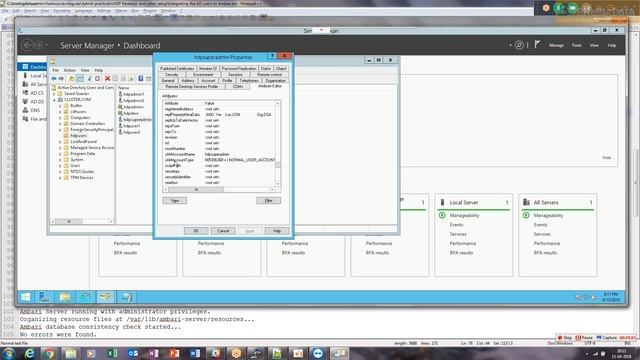Open Word from host taskbar

point(195,353)
